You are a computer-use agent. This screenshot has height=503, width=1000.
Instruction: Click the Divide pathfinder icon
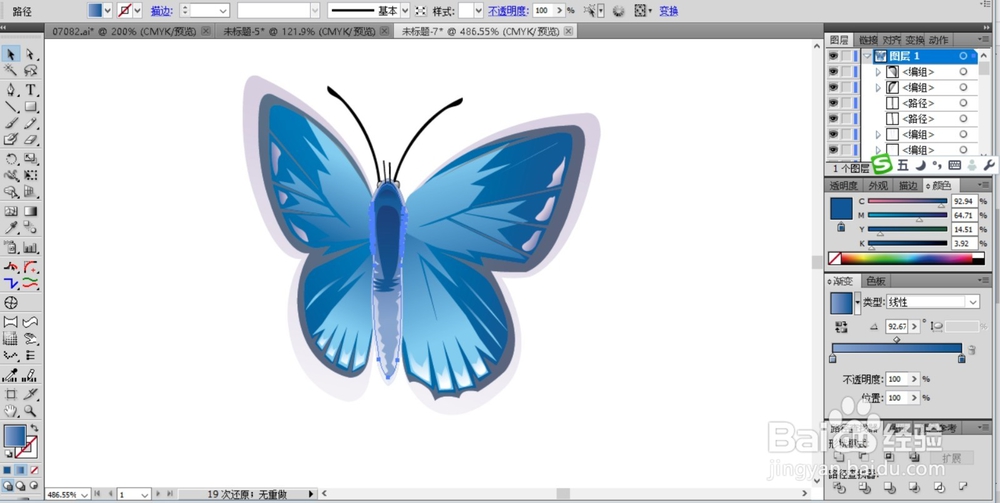[840, 488]
